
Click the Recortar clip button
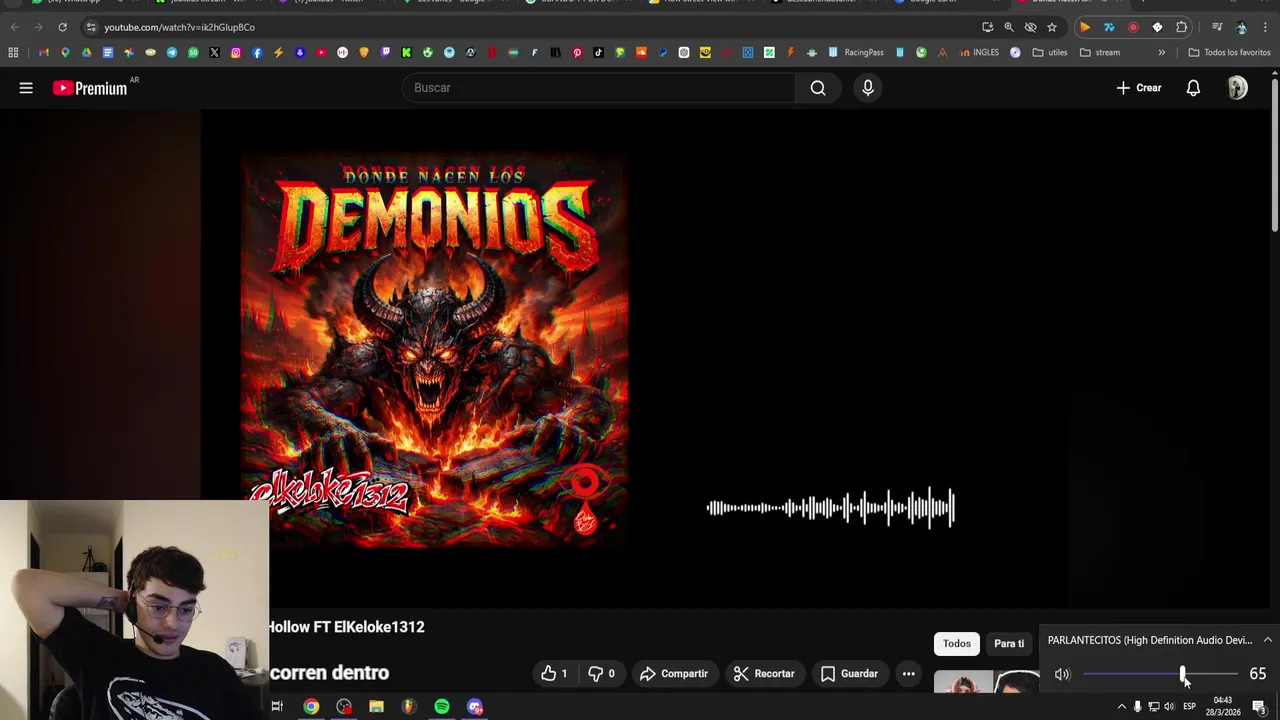click(764, 674)
